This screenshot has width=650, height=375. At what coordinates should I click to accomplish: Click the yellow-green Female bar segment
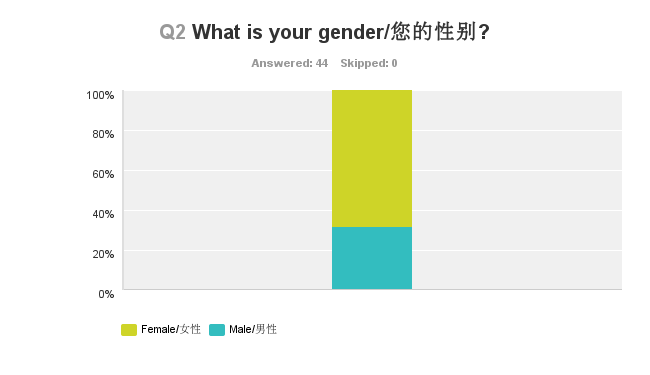pyautogui.click(x=372, y=158)
